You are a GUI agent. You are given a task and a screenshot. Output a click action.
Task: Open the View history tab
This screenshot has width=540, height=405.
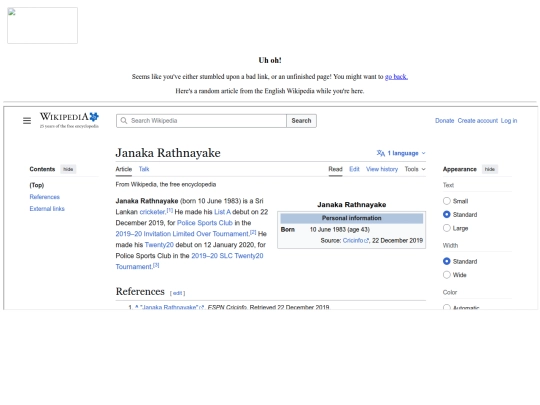(382, 169)
